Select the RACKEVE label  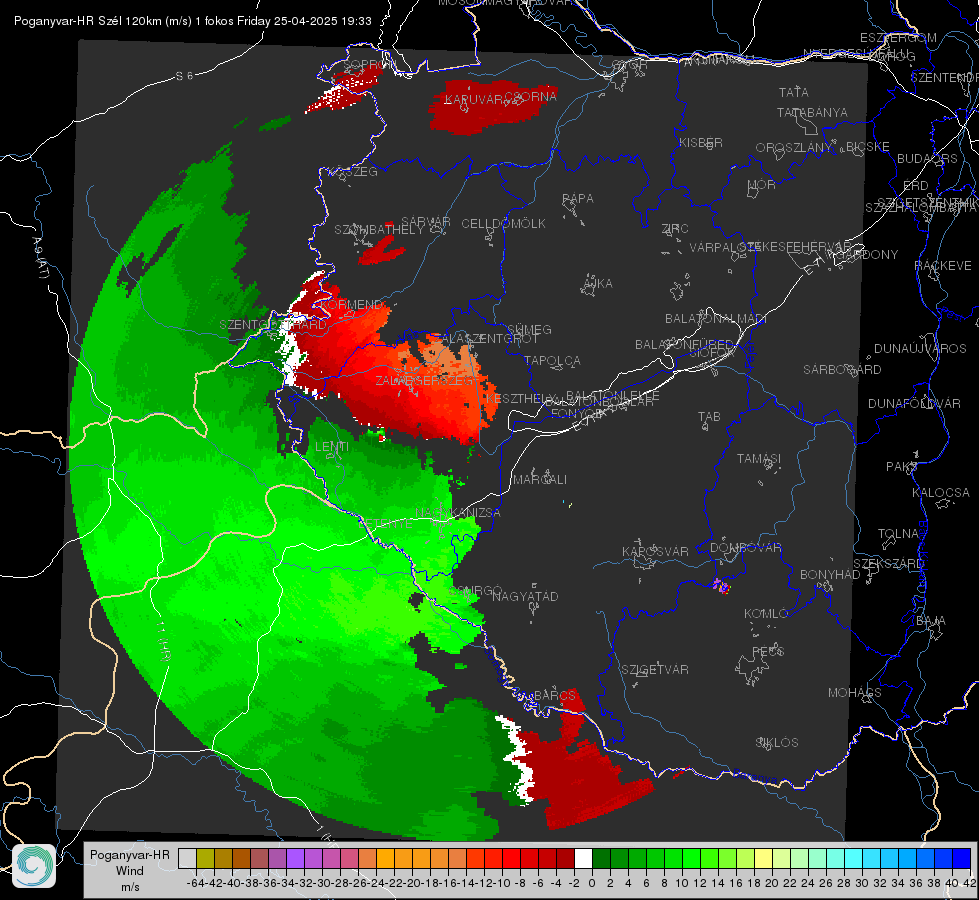943,265
